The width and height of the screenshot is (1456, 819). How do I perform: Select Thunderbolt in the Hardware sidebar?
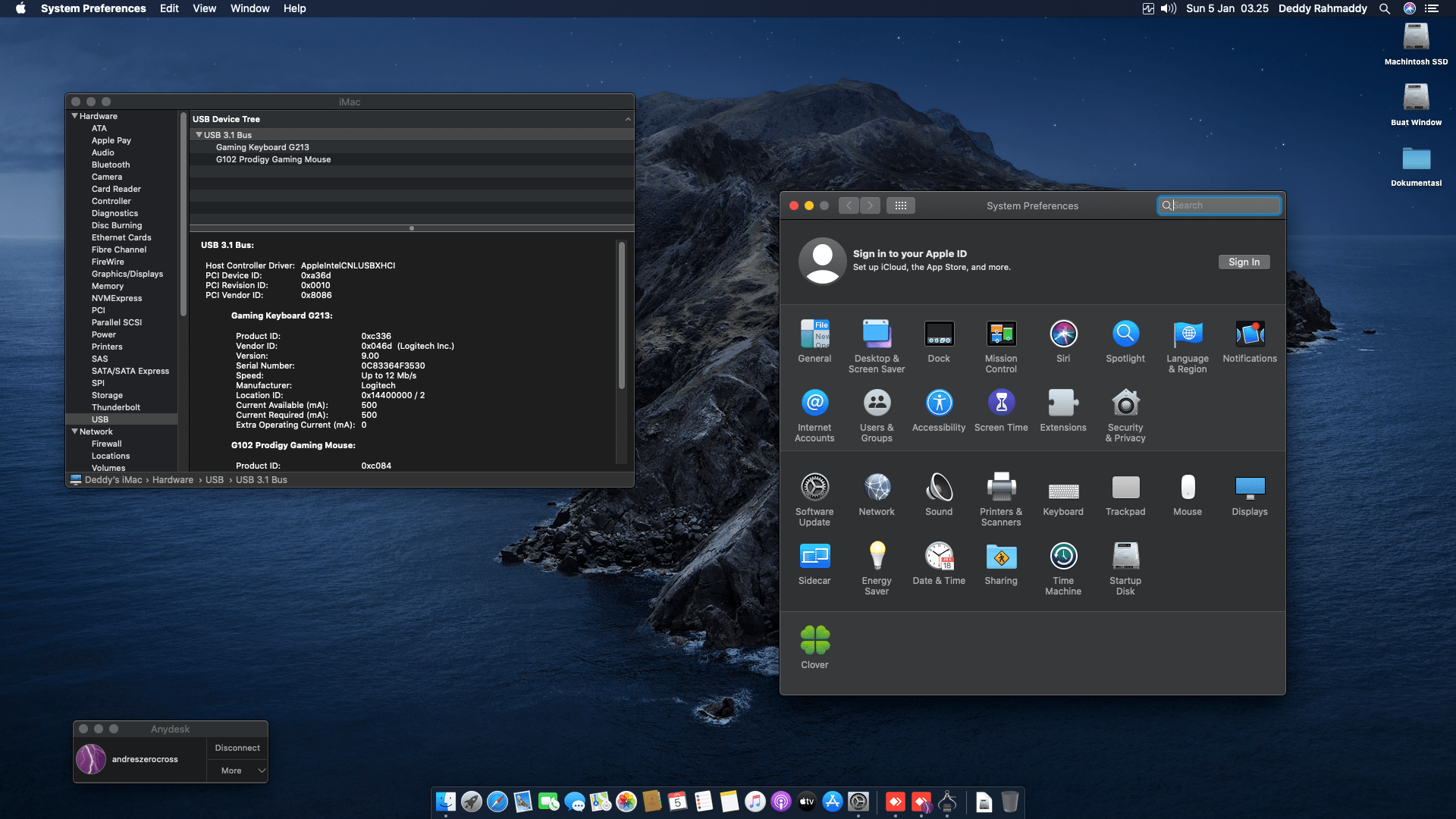pos(116,407)
